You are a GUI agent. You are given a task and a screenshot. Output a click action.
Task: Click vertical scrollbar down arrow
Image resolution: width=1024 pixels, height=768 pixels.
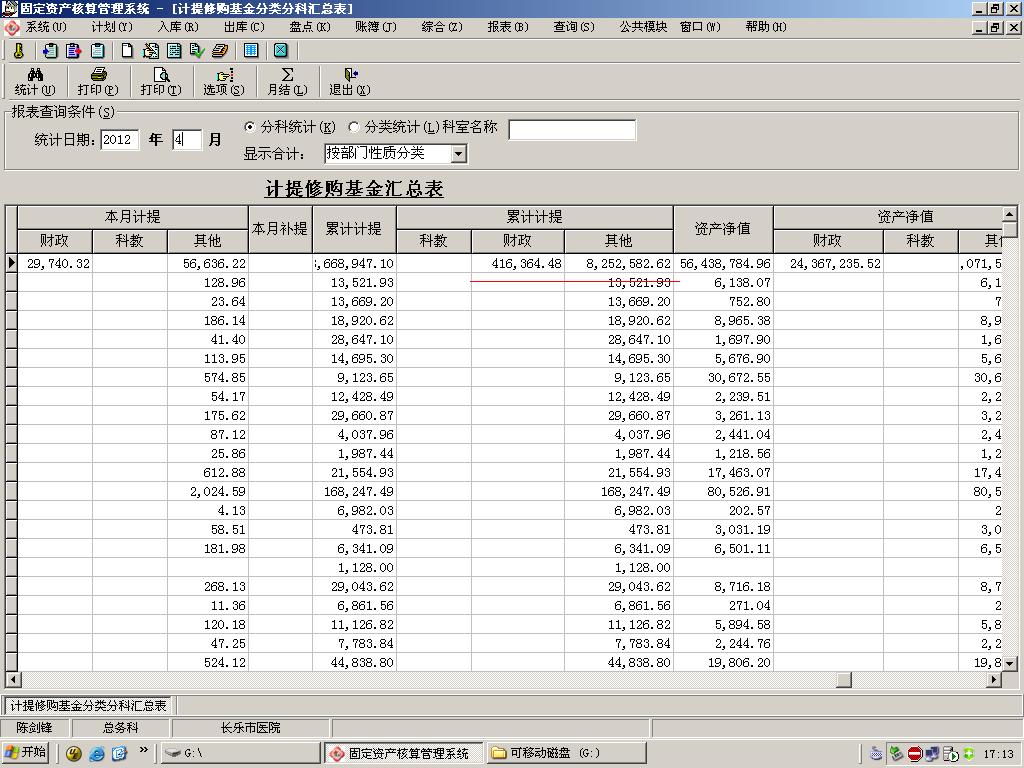(1010, 664)
